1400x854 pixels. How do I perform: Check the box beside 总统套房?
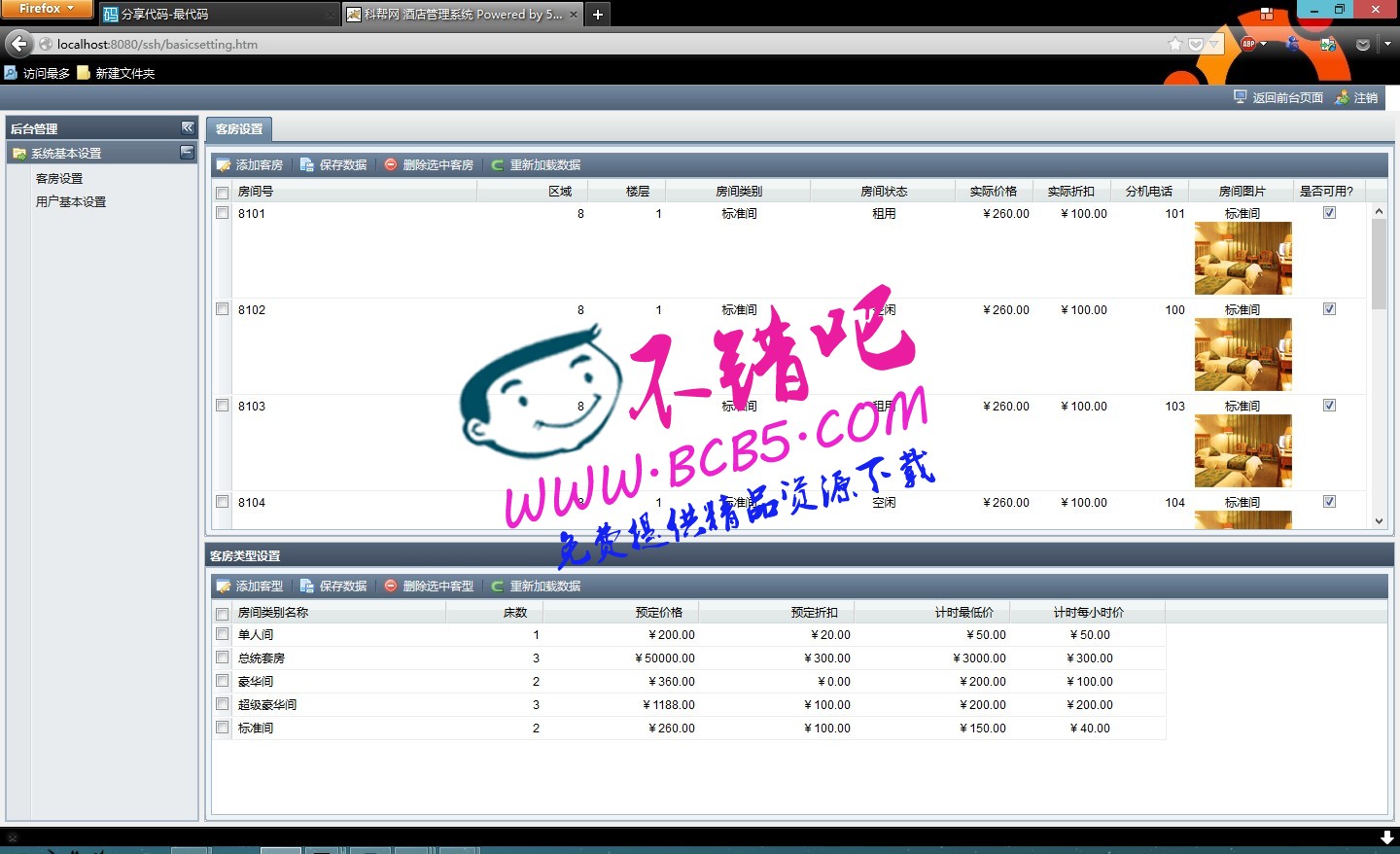coord(223,658)
